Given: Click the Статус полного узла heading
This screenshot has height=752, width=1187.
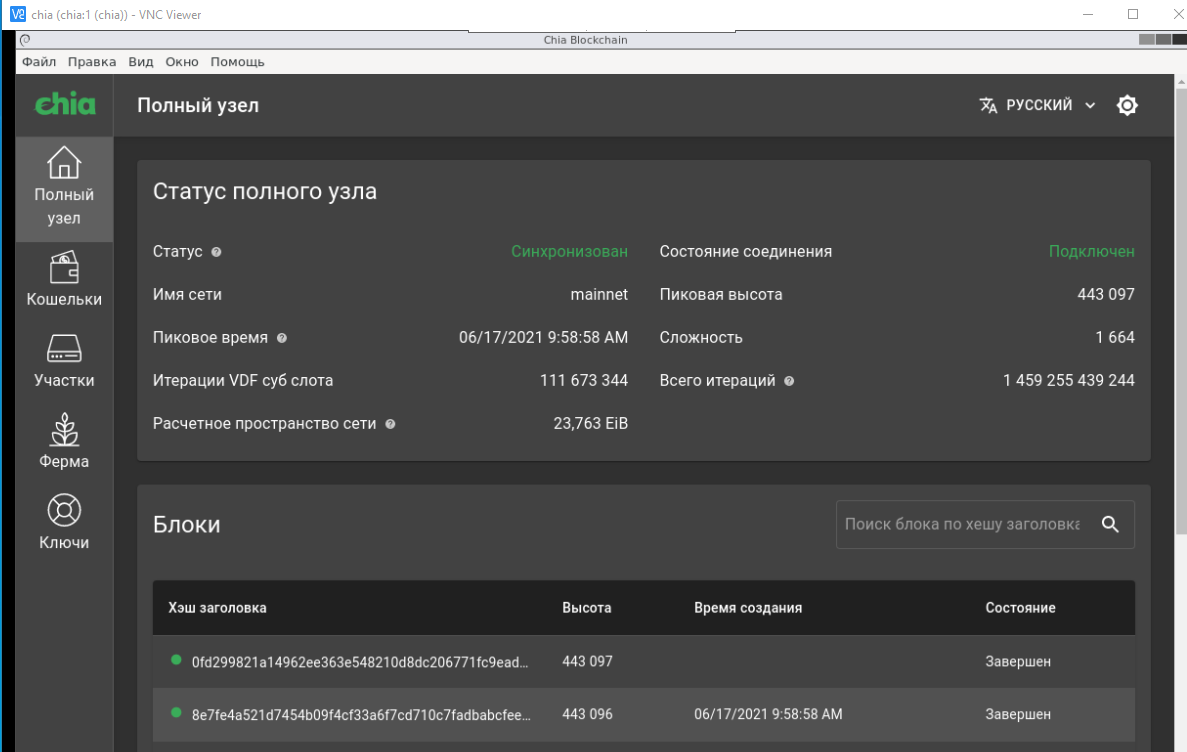Looking at the screenshot, I should pos(265,192).
